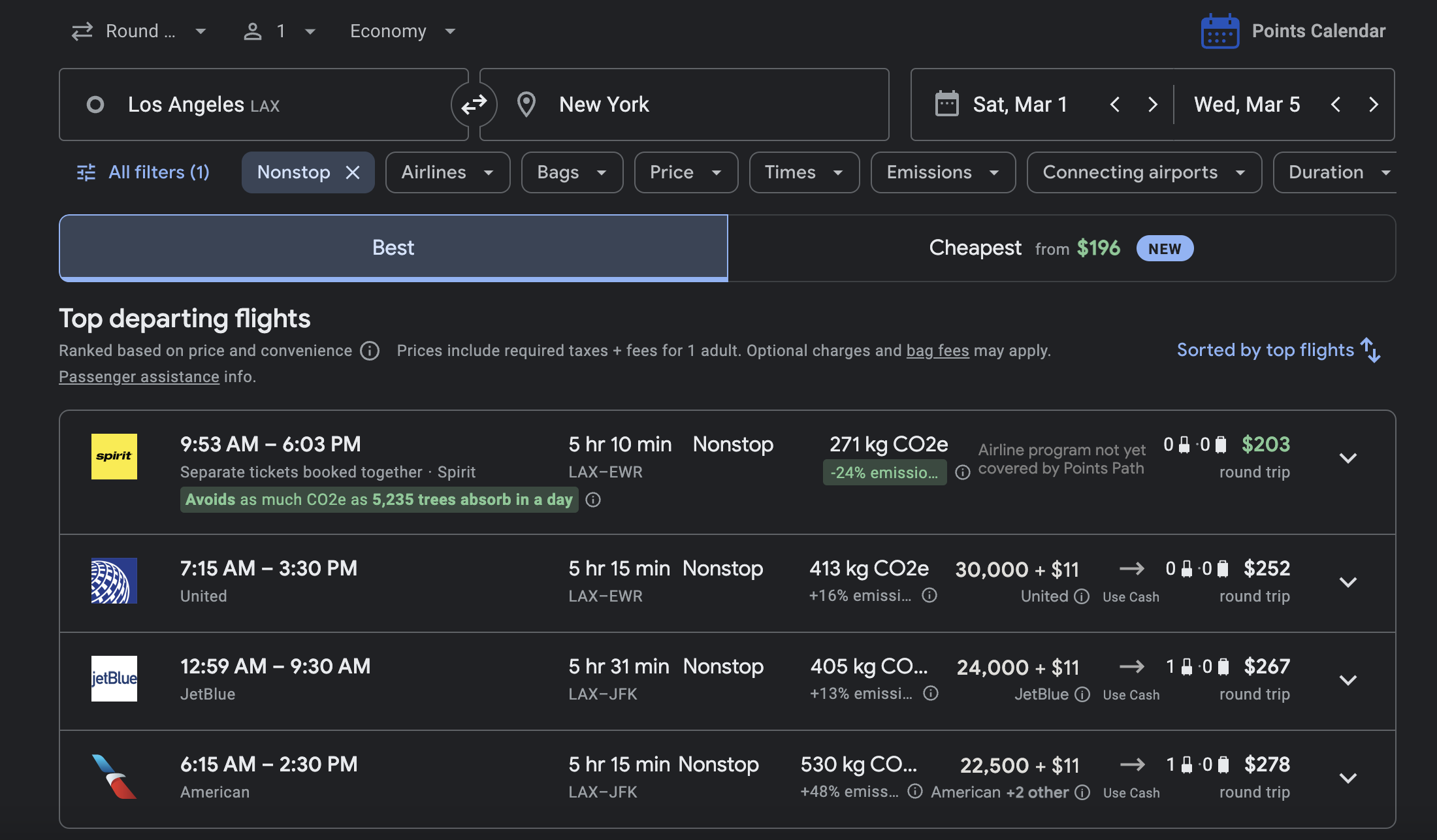Show American +48% emissions info
Viewport: 1437px width, 840px height.
tap(915, 791)
